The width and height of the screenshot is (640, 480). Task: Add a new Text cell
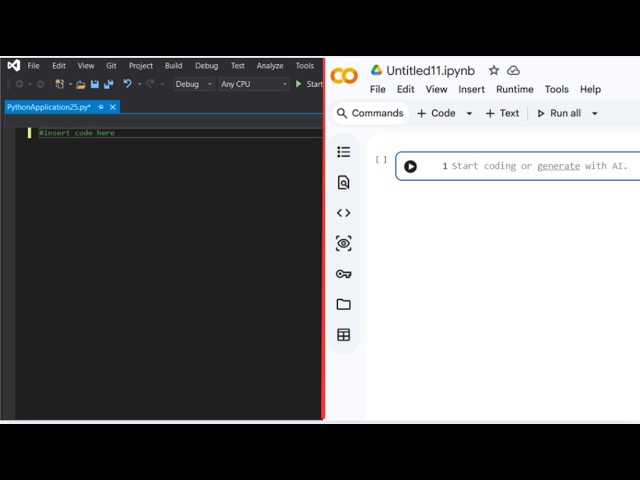pos(502,113)
